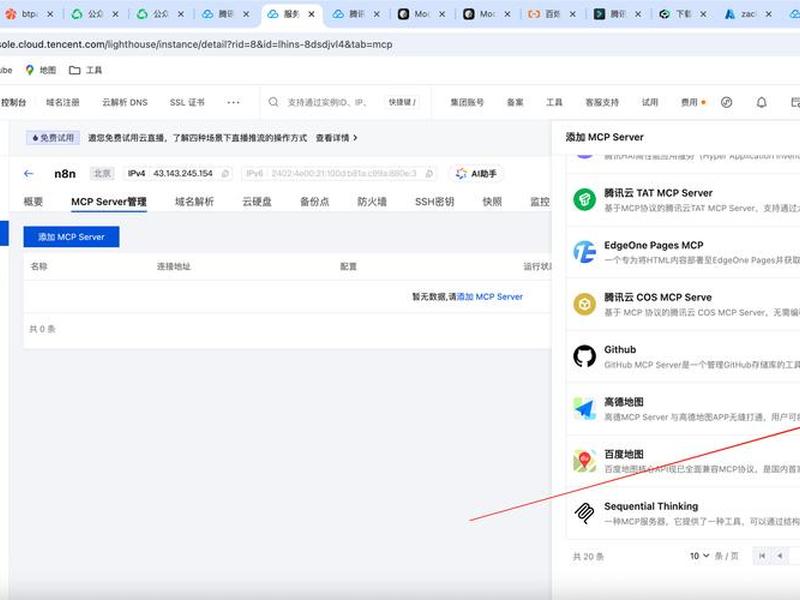Go to first page of MCP list
The height and width of the screenshot is (600, 800).
click(762, 556)
